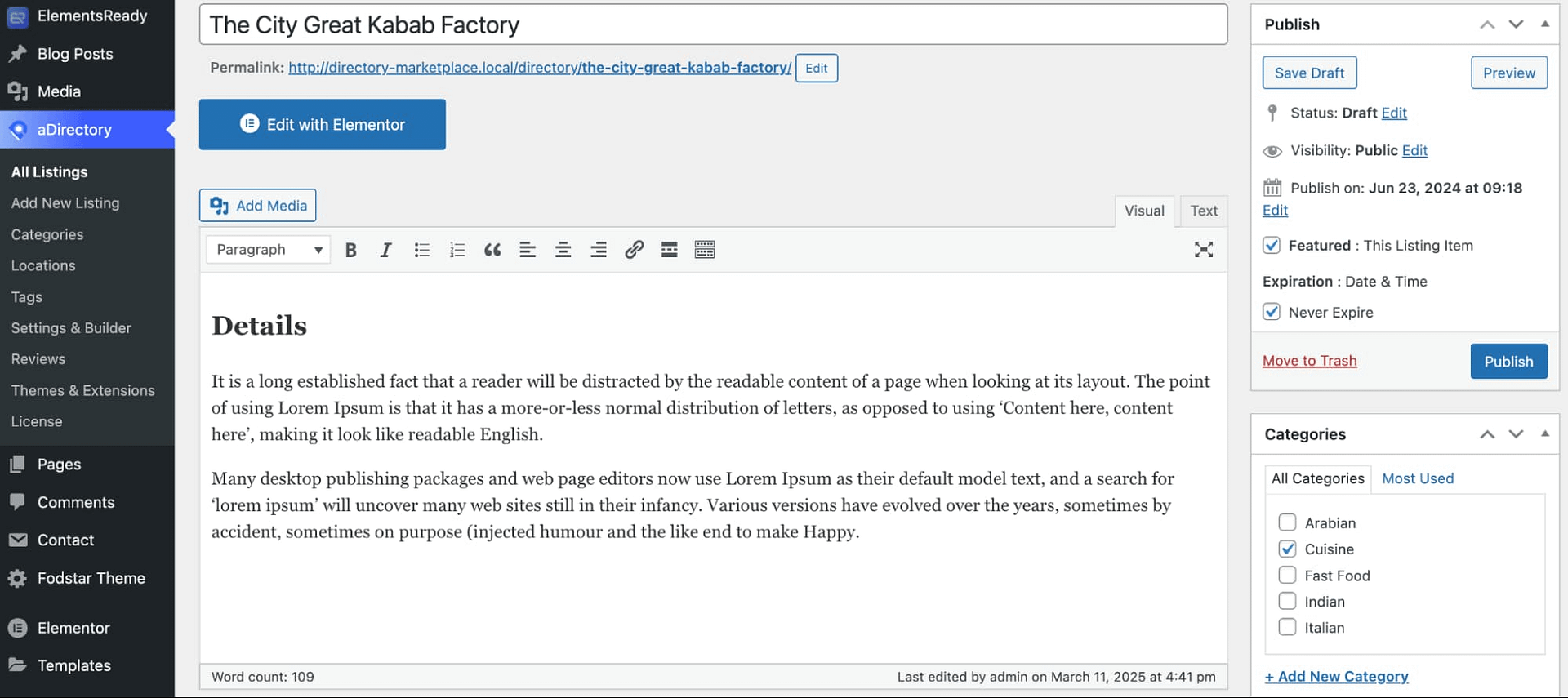Click the Add New Category link
This screenshot has width=1568, height=698.
tap(1336, 676)
